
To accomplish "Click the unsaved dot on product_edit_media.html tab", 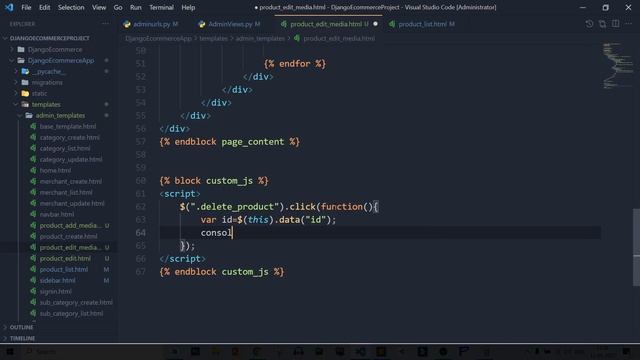I will click(375, 24).
